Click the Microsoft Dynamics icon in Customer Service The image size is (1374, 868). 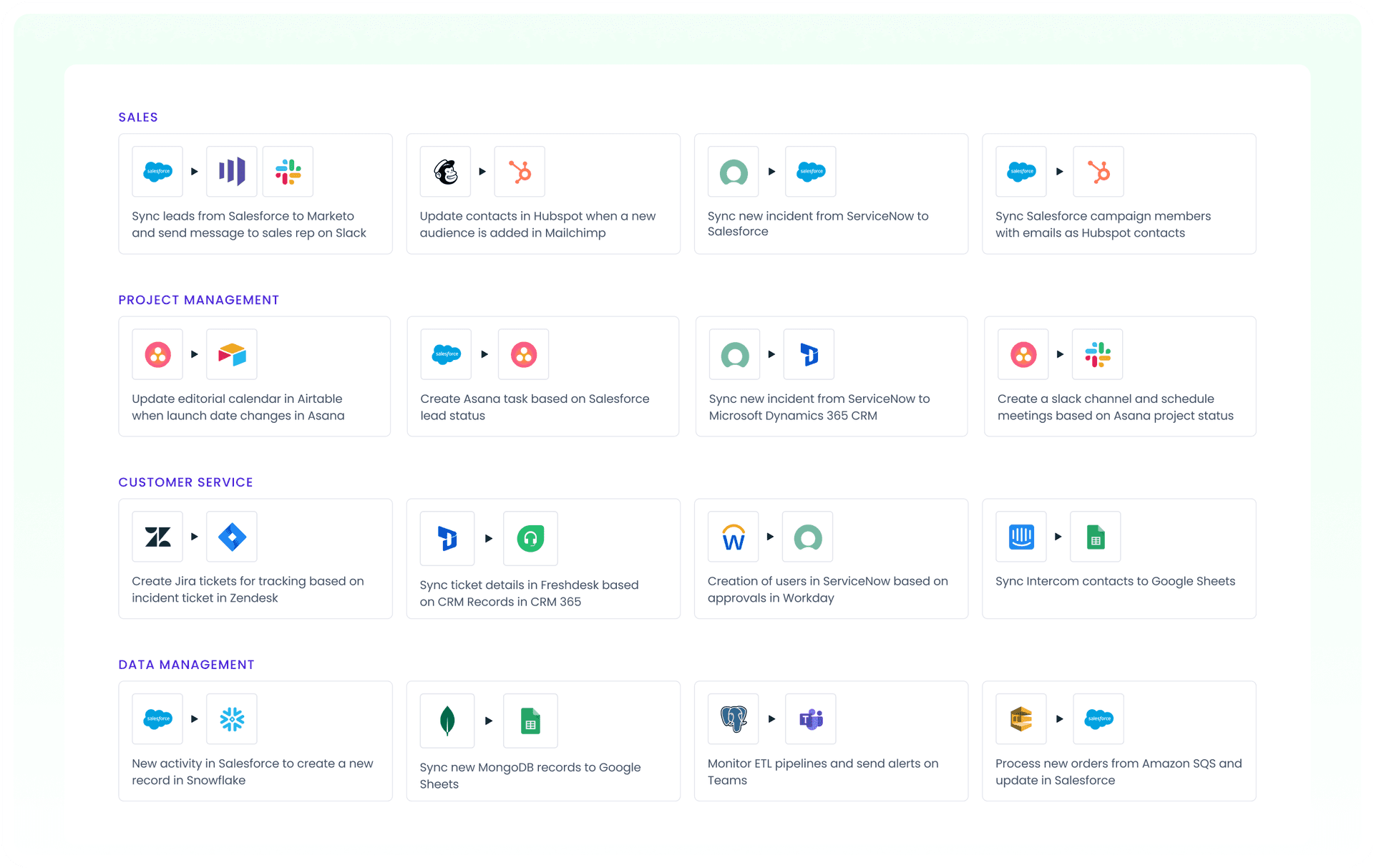447,538
